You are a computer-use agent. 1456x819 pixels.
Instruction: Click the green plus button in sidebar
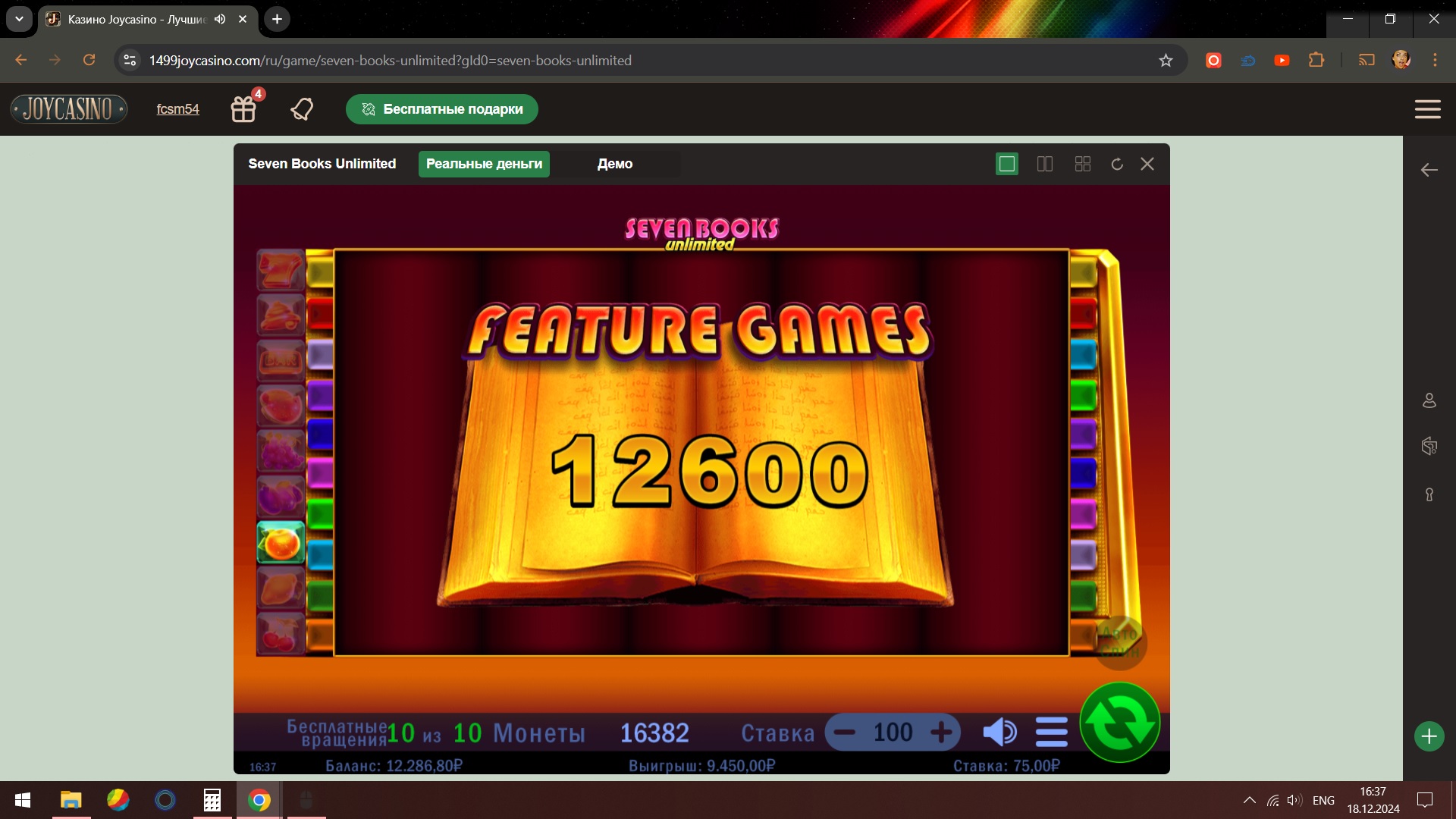pyautogui.click(x=1429, y=736)
